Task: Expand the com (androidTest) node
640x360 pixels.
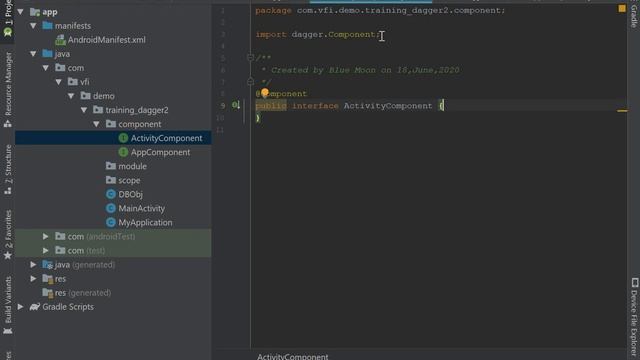Action: click(x=46, y=236)
